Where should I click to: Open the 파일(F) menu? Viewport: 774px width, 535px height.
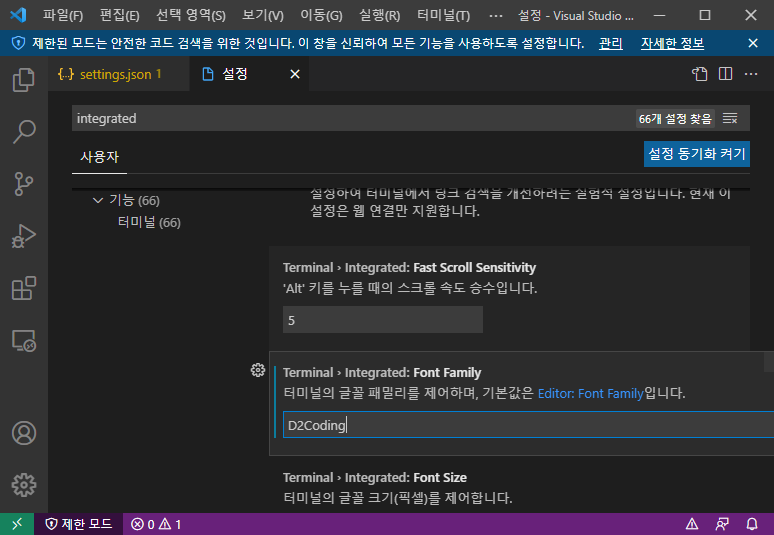(x=63, y=16)
